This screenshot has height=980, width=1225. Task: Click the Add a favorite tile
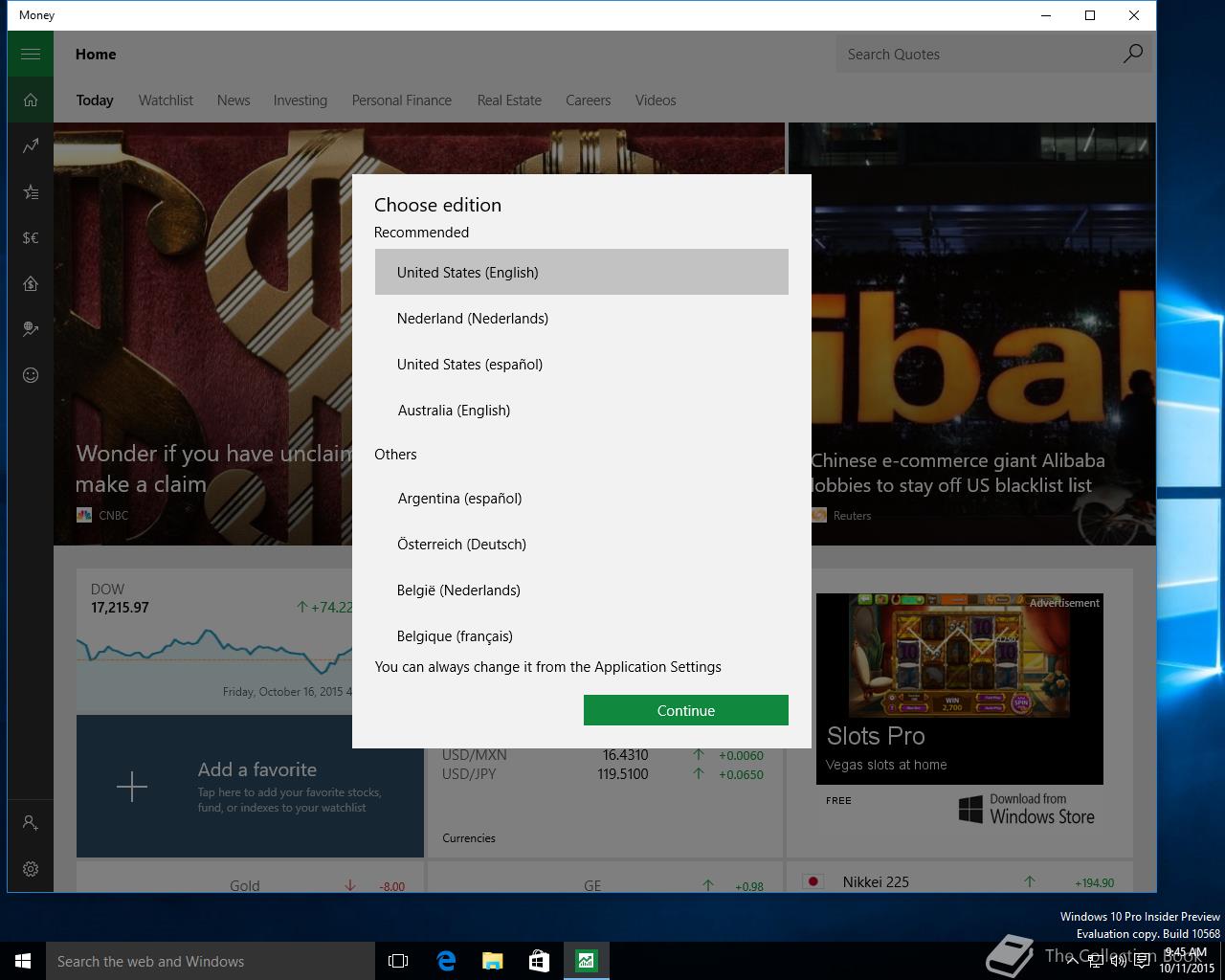coord(250,787)
